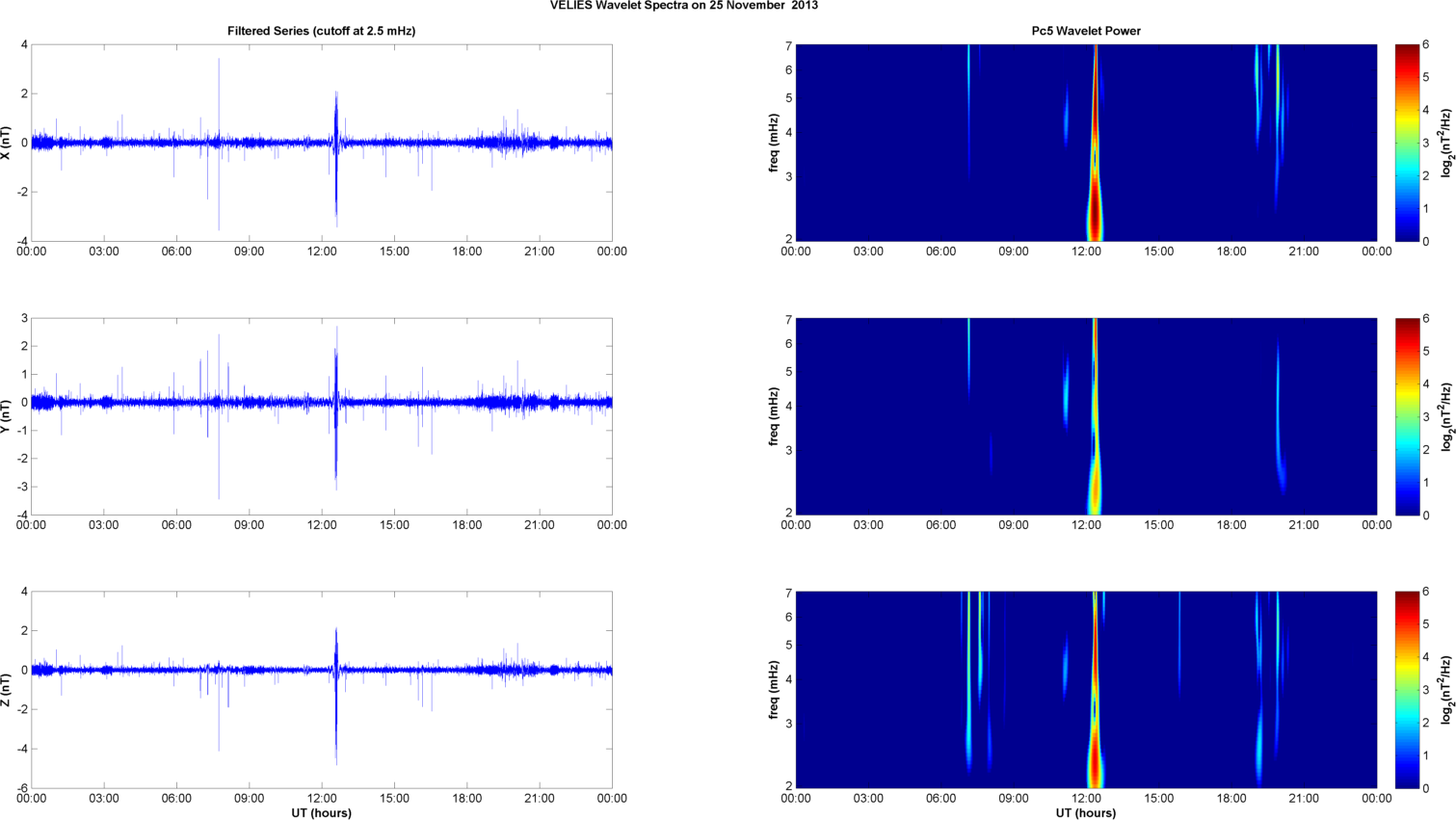Click the '-6' tick on the Z (nT) axis
The width and height of the screenshot is (1456, 820).
[22, 788]
